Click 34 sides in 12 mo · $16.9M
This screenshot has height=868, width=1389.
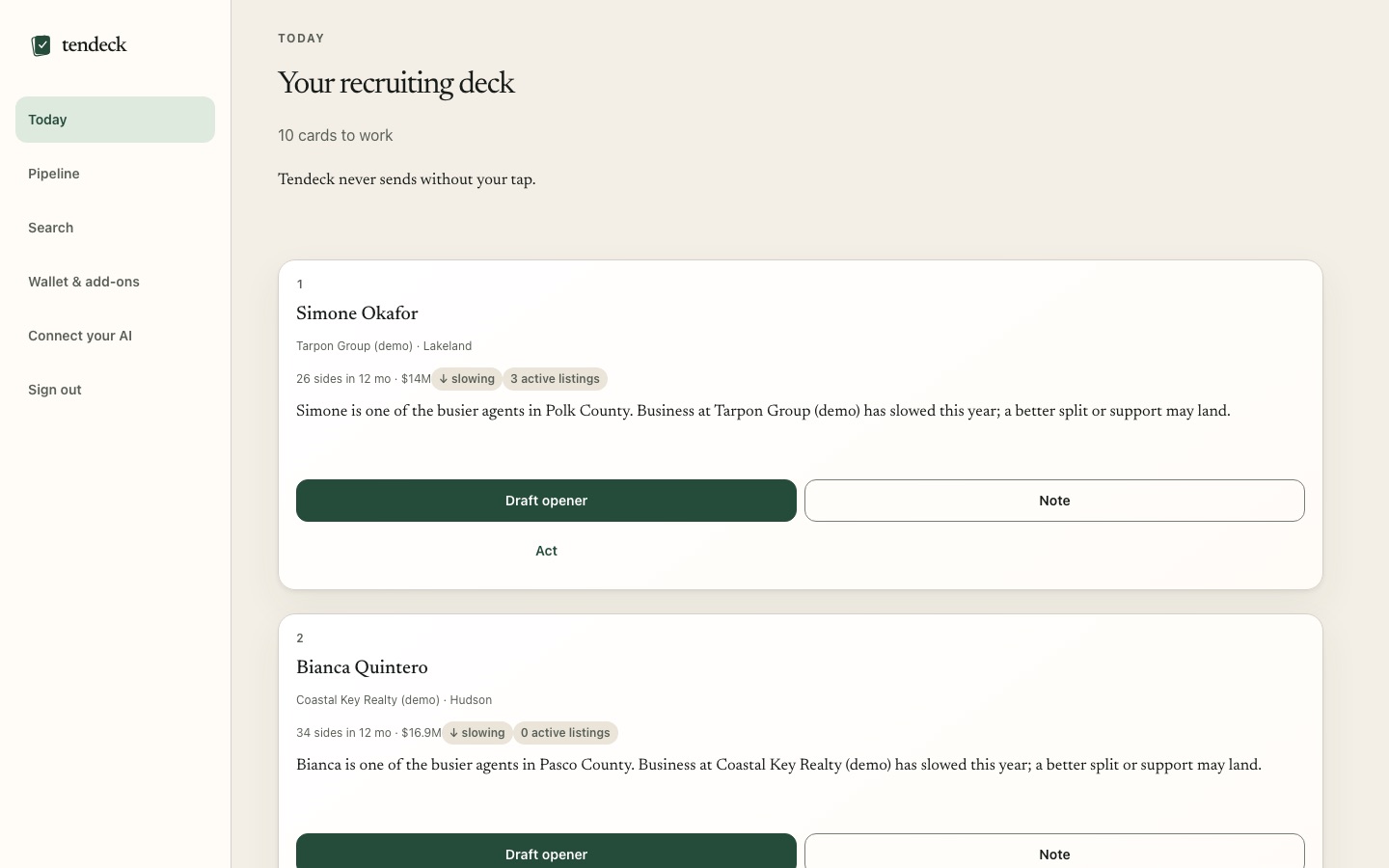point(368,733)
